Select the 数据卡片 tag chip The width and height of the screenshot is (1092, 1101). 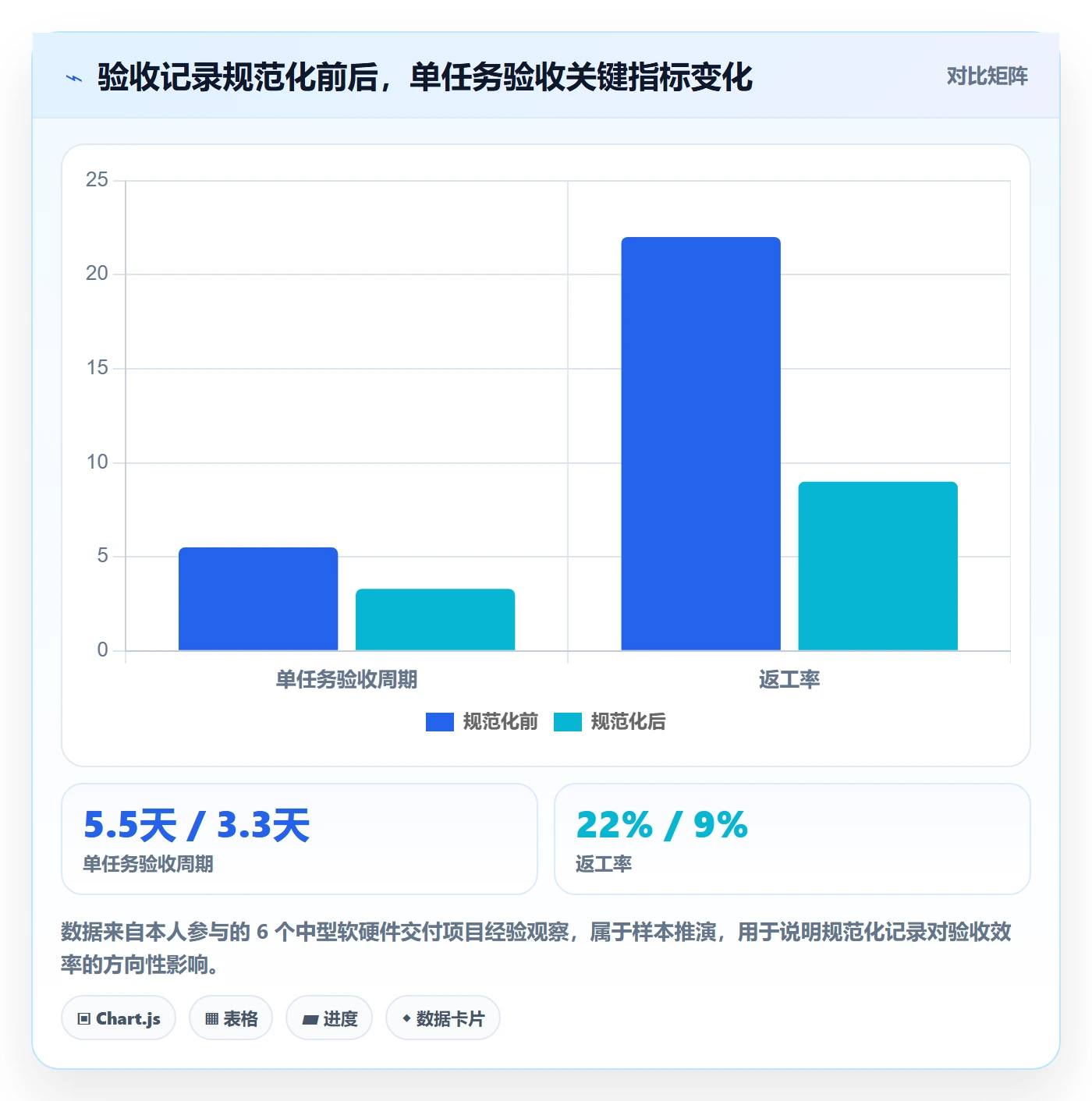[x=443, y=1018]
